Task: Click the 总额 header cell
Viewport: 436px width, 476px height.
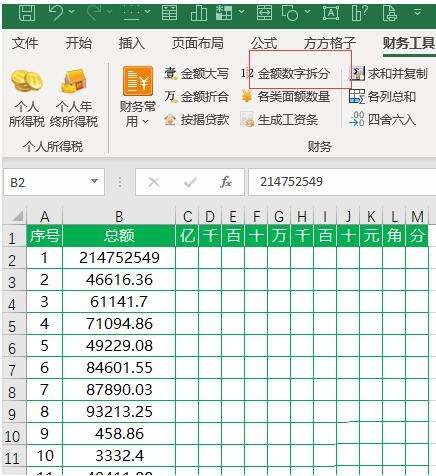Action: (119, 236)
